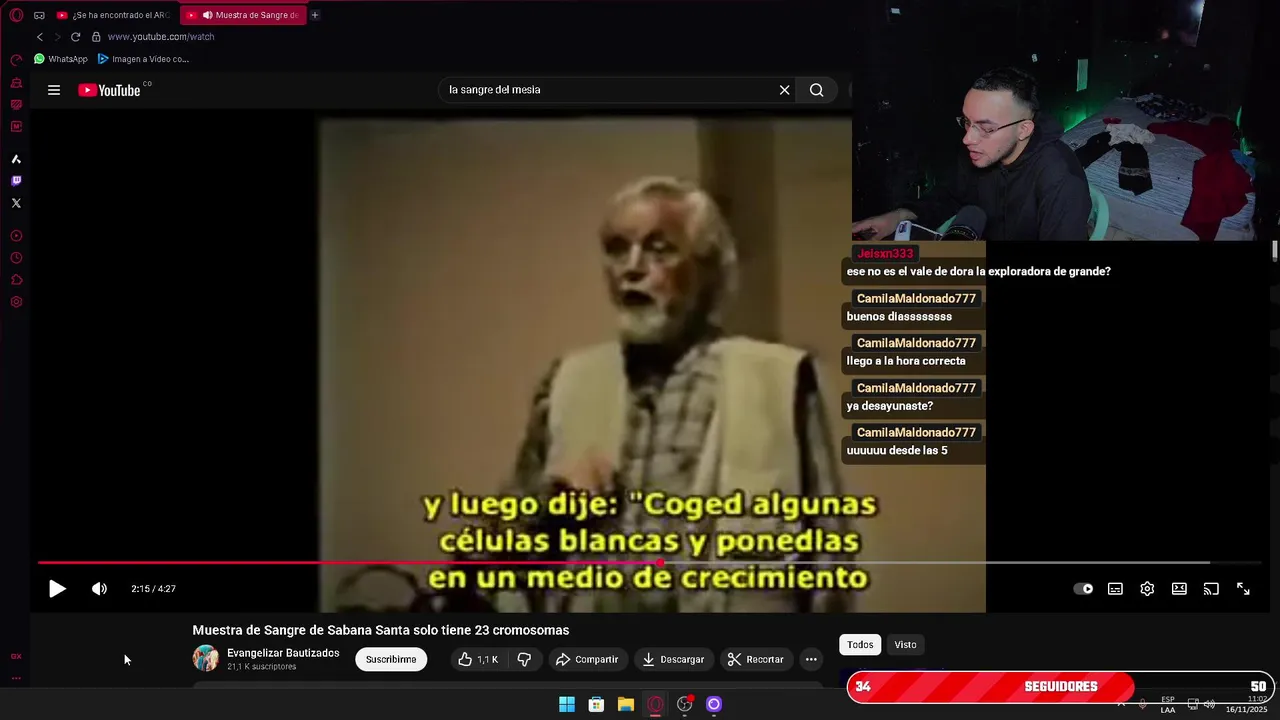This screenshot has width=1280, height=720.
Task: Open the OBS Studio taskbar icon
Action: (685, 704)
